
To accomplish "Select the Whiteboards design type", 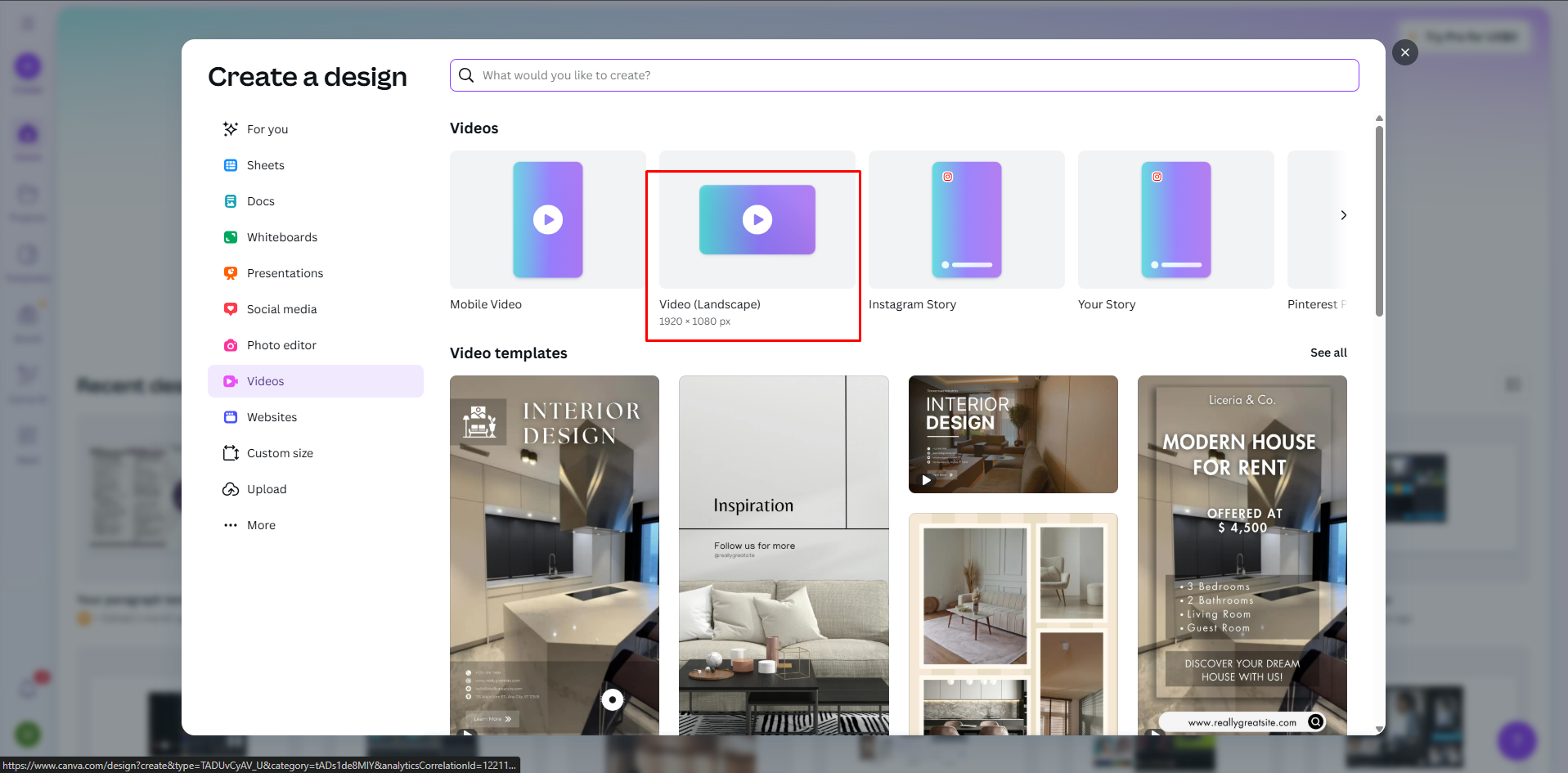I will point(281,236).
